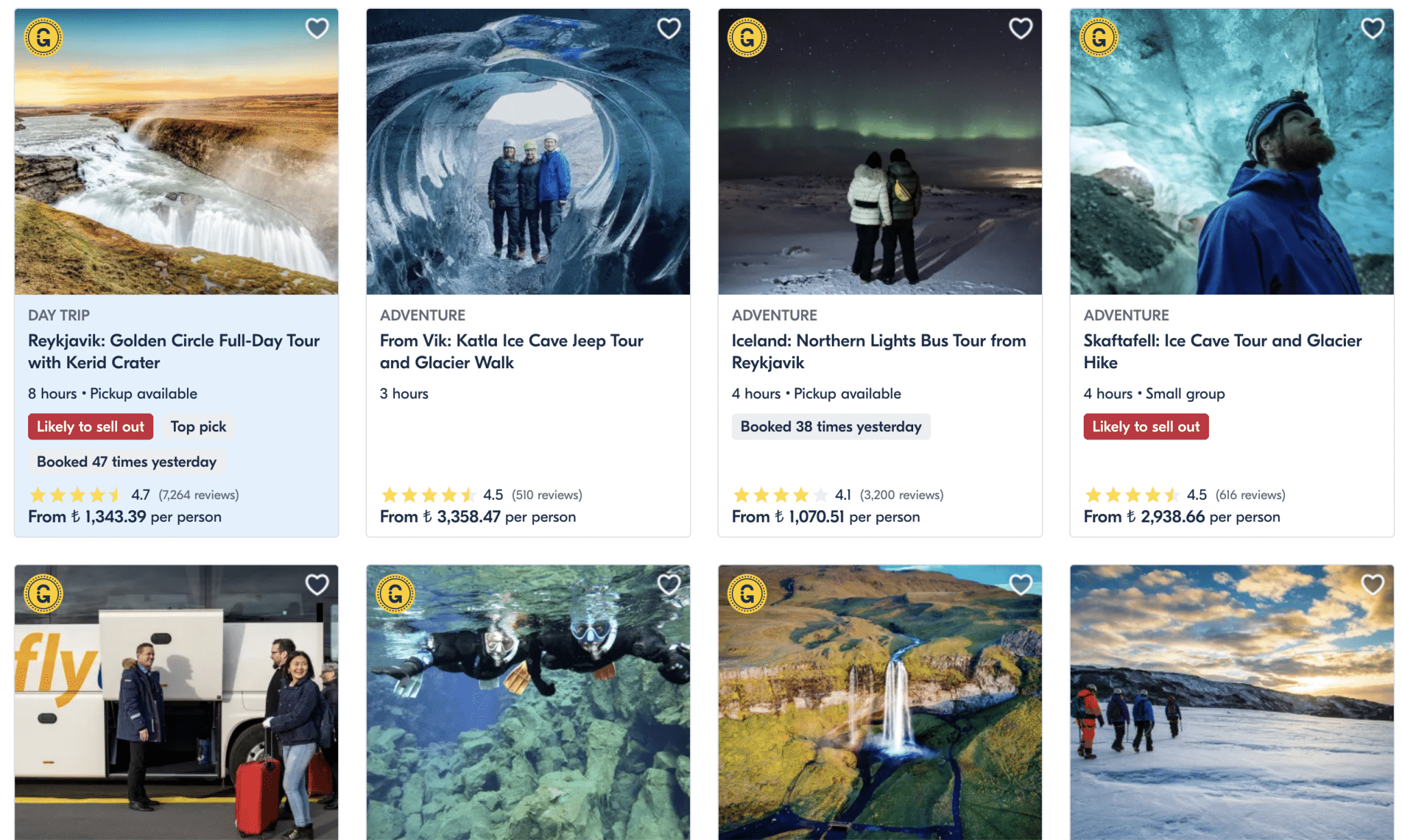Image resolution: width=1402 pixels, height=840 pixels.
Task: Save Northern Lights Bus Tour to wishlist
Action: (1021, 29)
